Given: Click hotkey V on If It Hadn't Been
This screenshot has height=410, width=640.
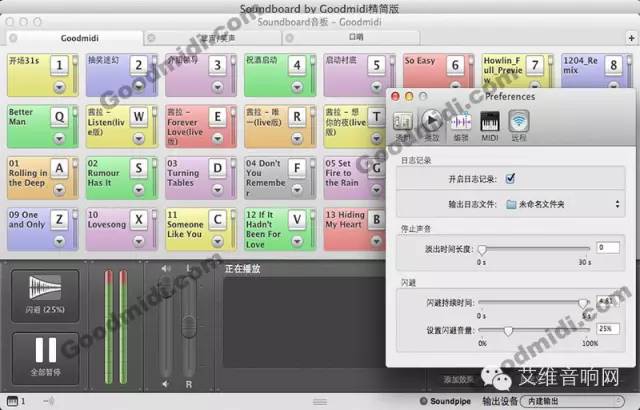Looking at the screenshot, I should point(297,219).
